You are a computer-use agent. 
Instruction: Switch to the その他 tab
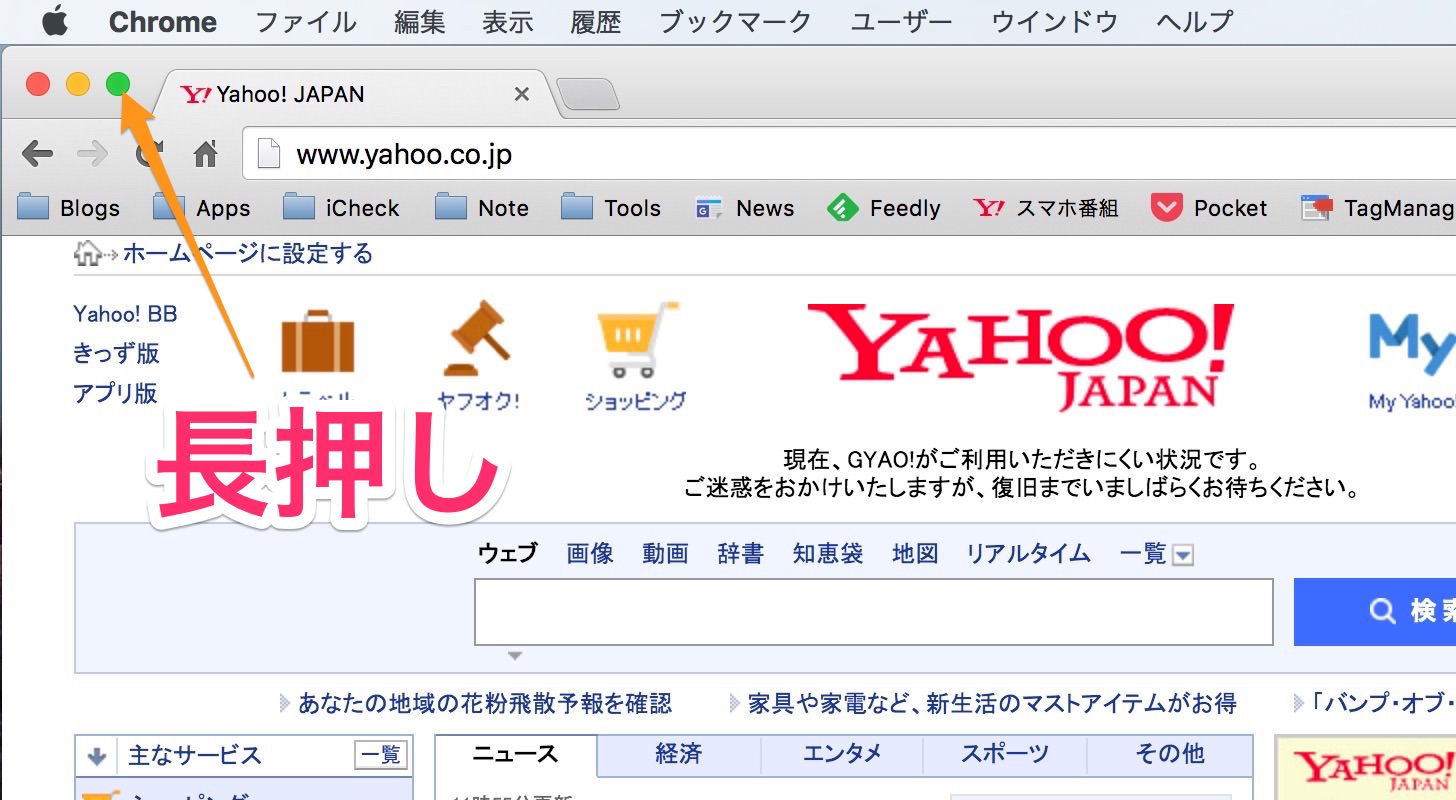[x=1169, y=755]
